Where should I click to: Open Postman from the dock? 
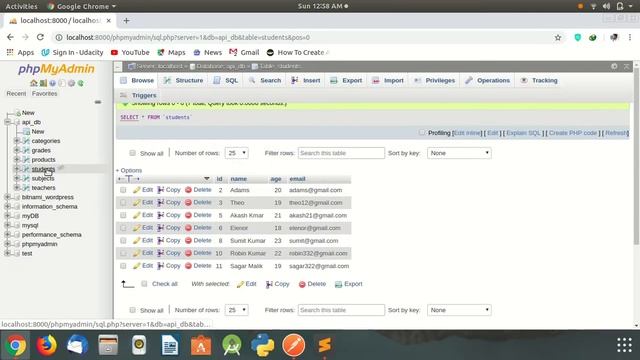tap(293, 345)
